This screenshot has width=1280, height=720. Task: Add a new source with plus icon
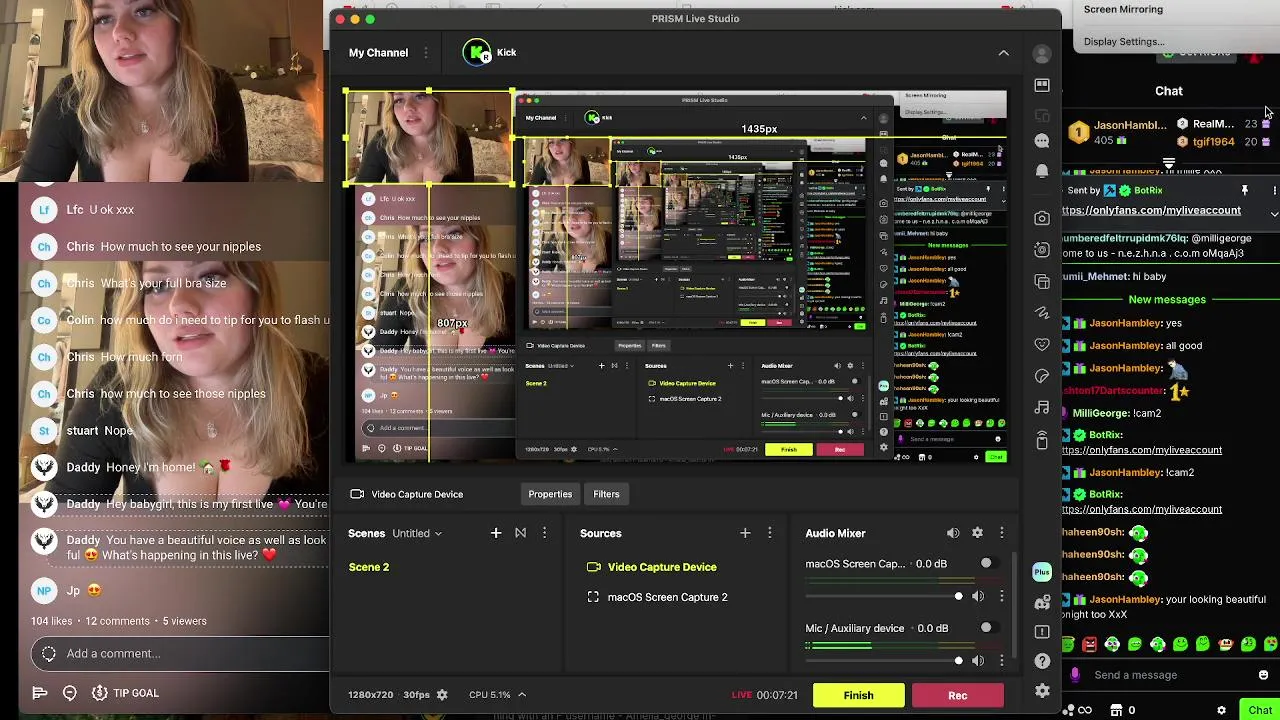(x=745, y=533)
